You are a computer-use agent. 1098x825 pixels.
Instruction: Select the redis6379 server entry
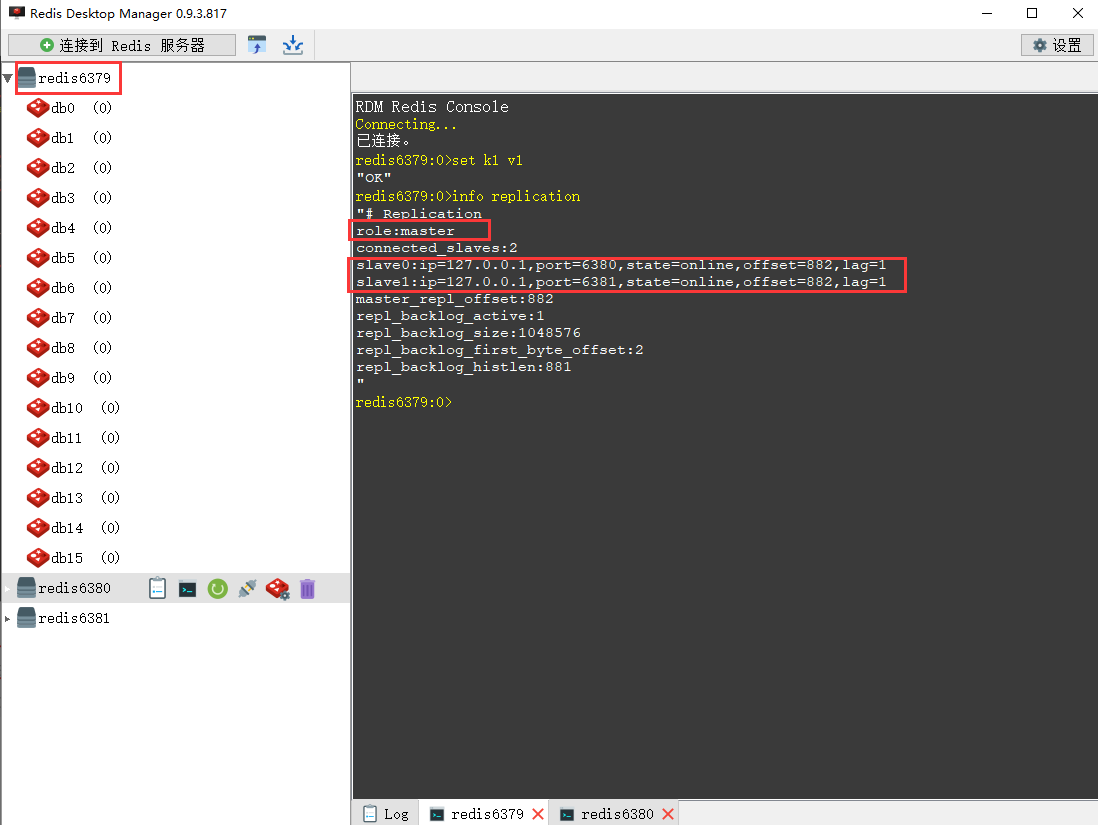click(64, 78)
